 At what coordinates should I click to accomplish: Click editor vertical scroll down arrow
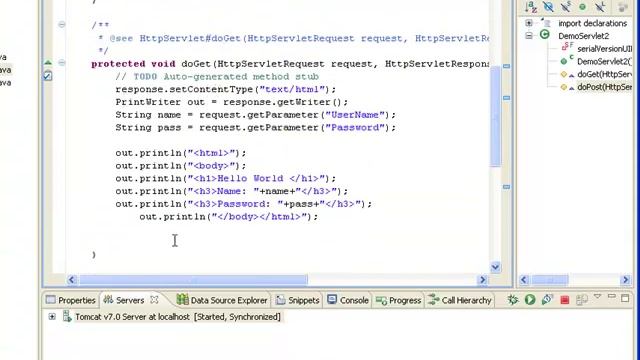(x=495, y=267)
